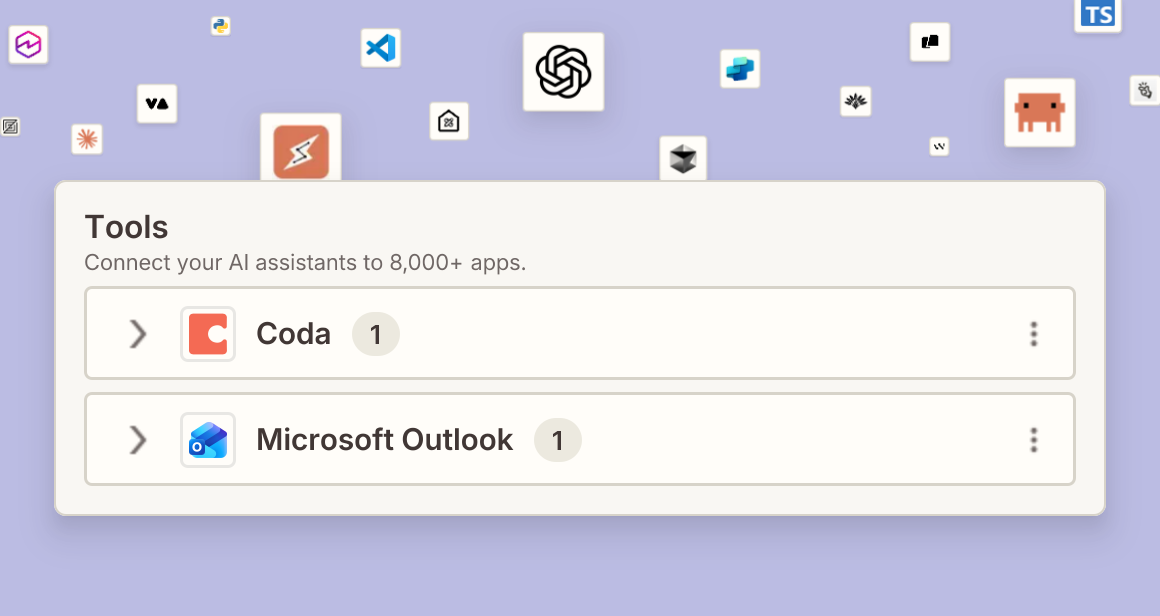Viewport: 1160px width, 616px height.
Task: Click the Coda app logo
Action: coord(208,334)
